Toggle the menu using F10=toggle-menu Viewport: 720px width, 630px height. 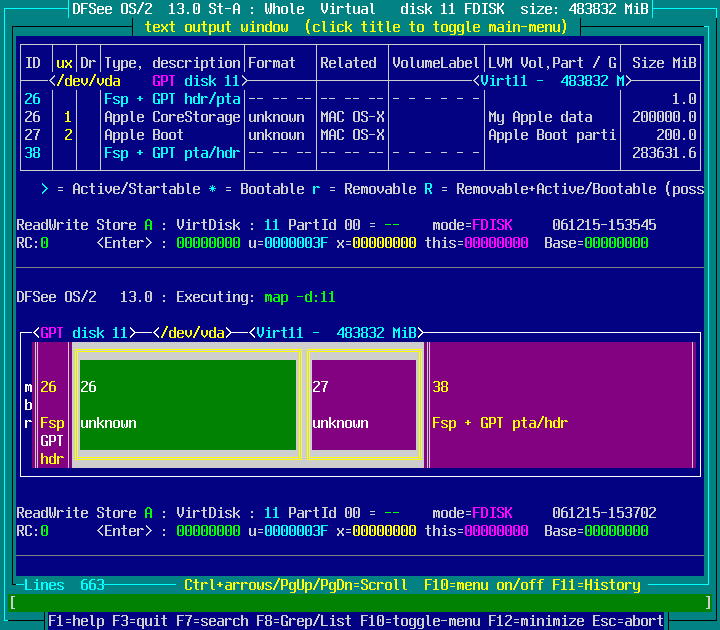[x=420, y=621]
